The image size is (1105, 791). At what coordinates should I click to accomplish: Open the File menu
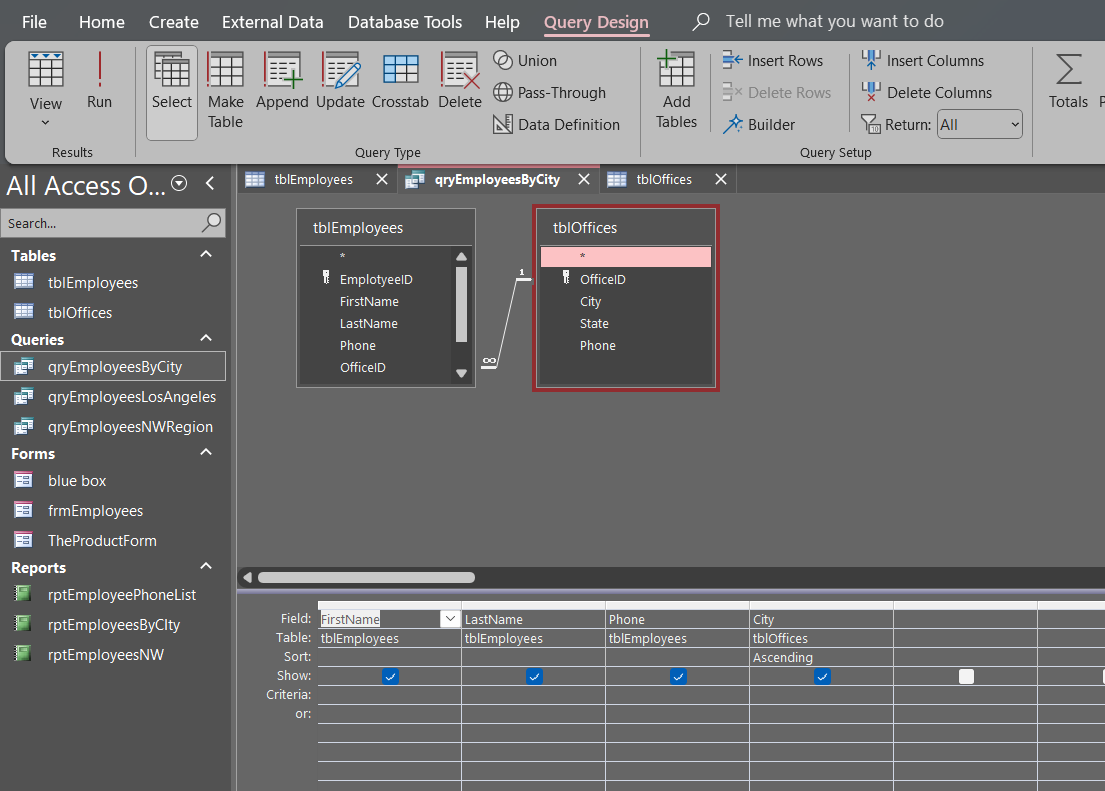click(34, 22)
